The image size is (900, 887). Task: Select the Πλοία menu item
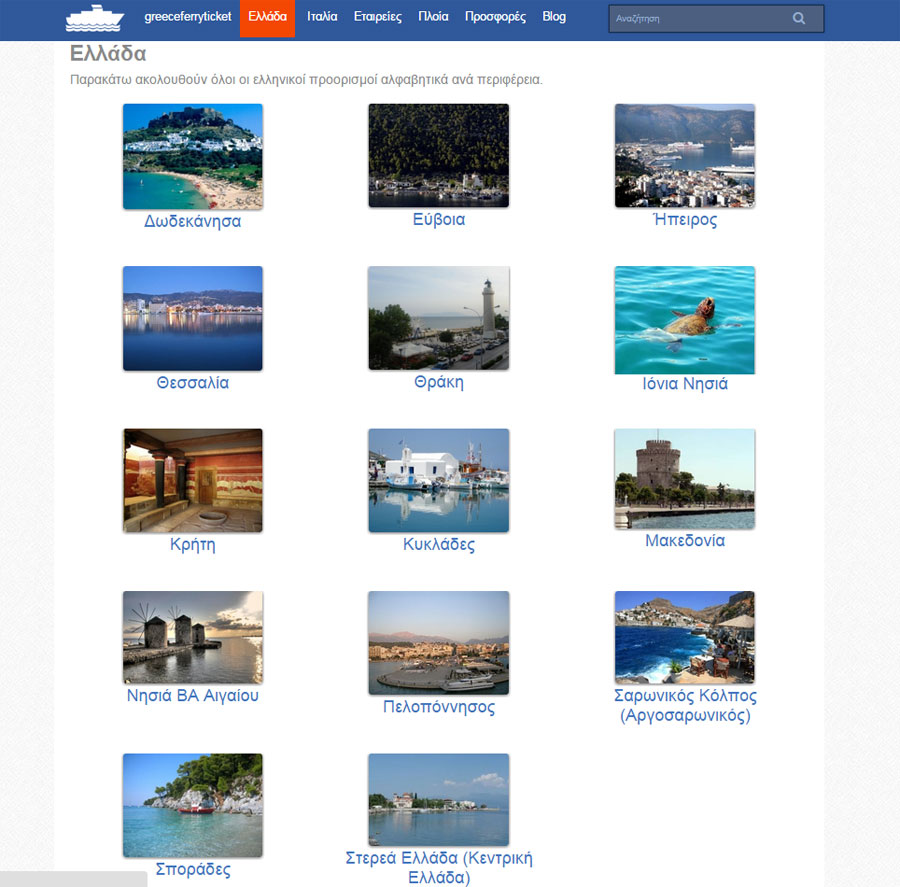433,17
